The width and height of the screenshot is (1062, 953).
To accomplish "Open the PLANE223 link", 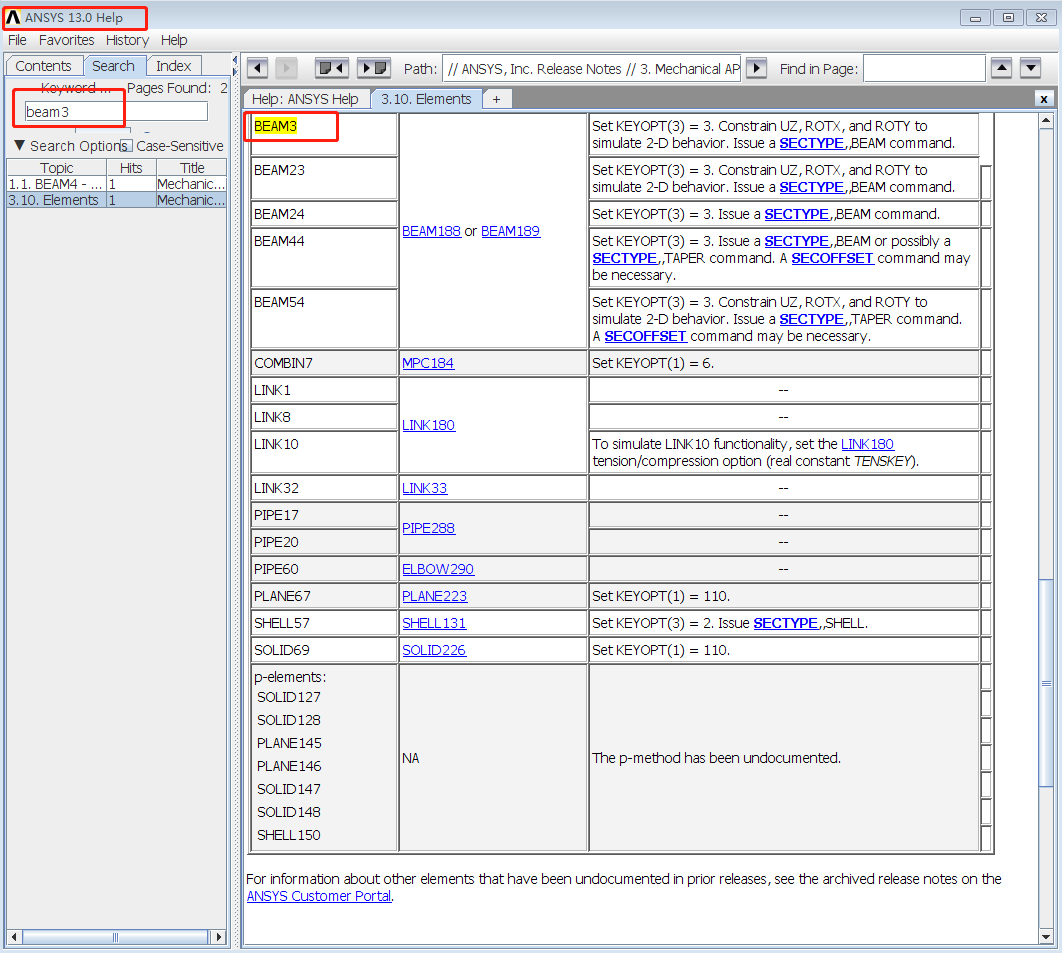I will pos(435,597).
